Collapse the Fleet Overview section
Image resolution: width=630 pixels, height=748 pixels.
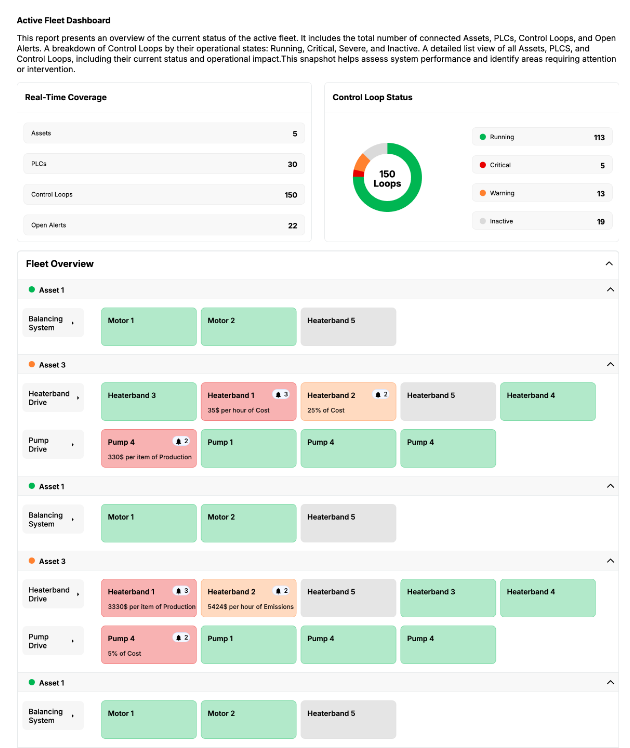[609, 264]
